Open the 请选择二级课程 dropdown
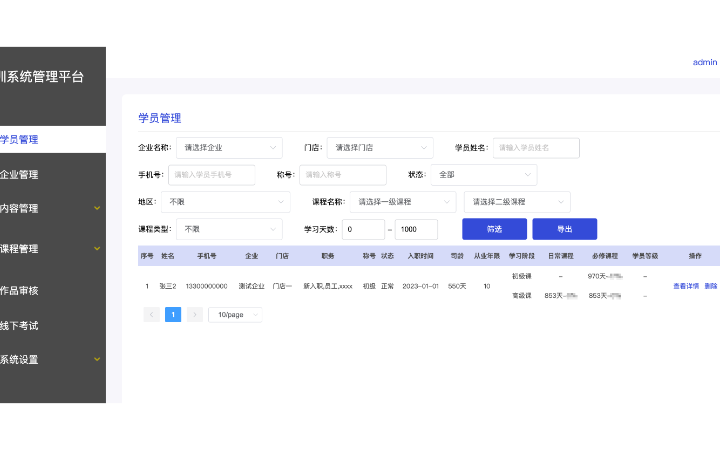Screen dimensions: 720x450 pos(517,202)
